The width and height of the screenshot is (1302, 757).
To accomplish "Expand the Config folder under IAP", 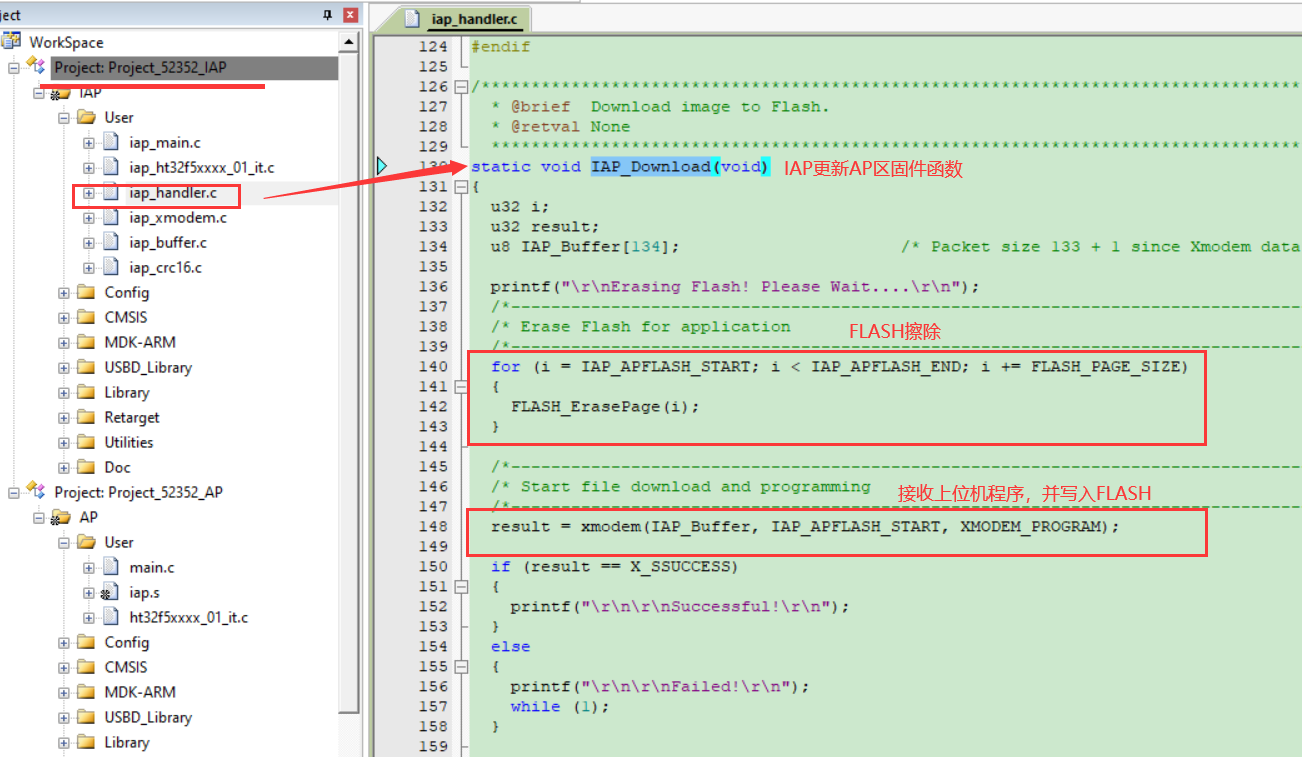I will point(64,292).
